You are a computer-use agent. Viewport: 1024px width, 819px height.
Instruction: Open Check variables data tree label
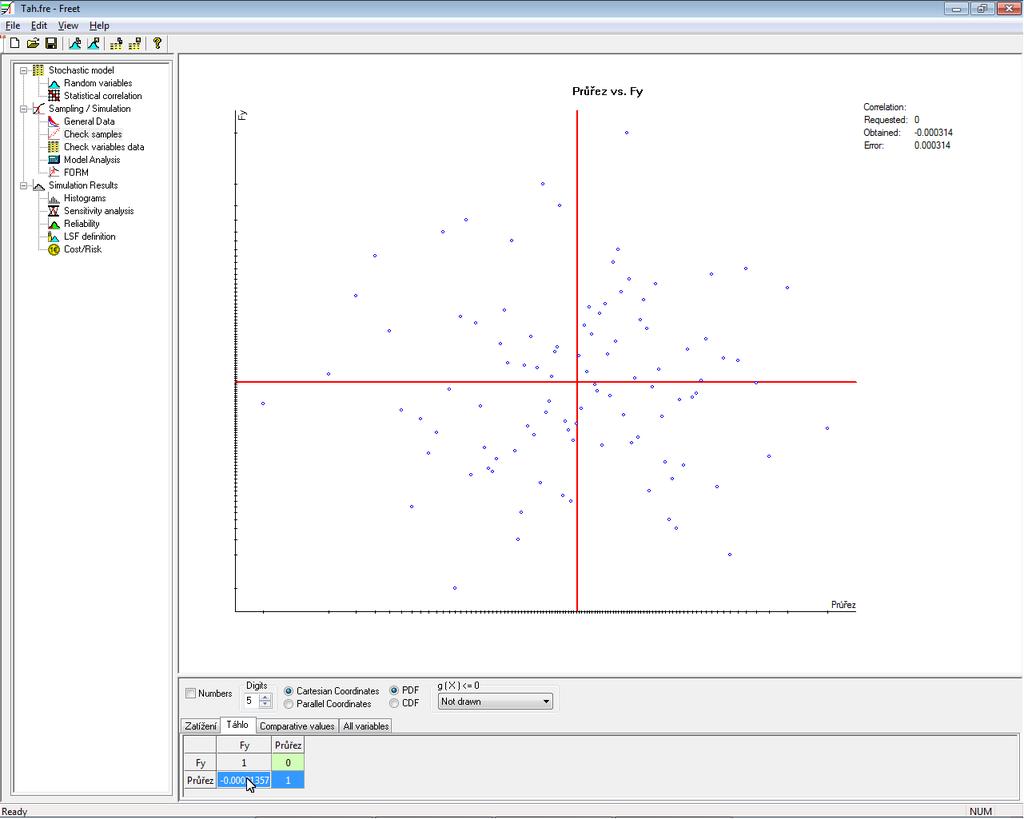104,147
